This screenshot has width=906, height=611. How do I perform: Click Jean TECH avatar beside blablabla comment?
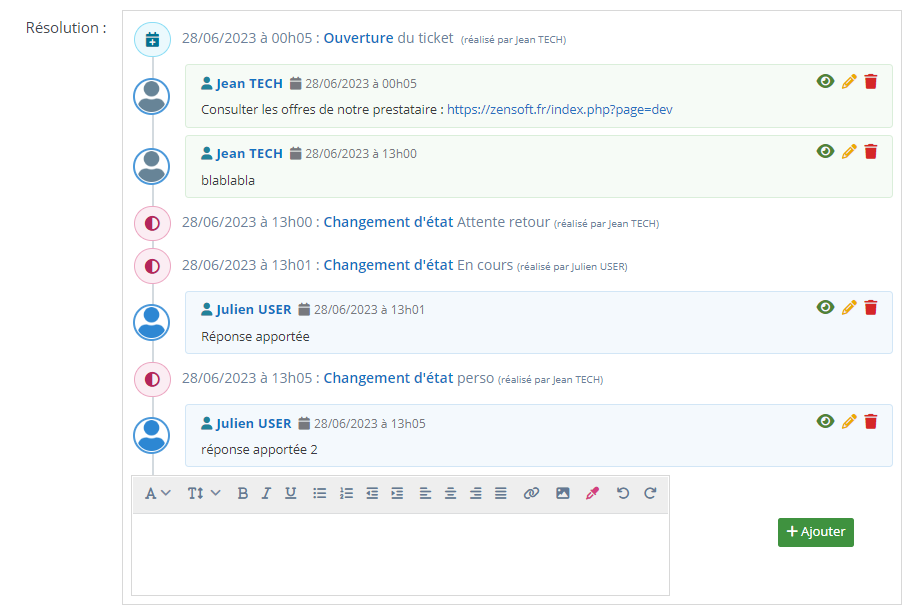tap(151, 166)
